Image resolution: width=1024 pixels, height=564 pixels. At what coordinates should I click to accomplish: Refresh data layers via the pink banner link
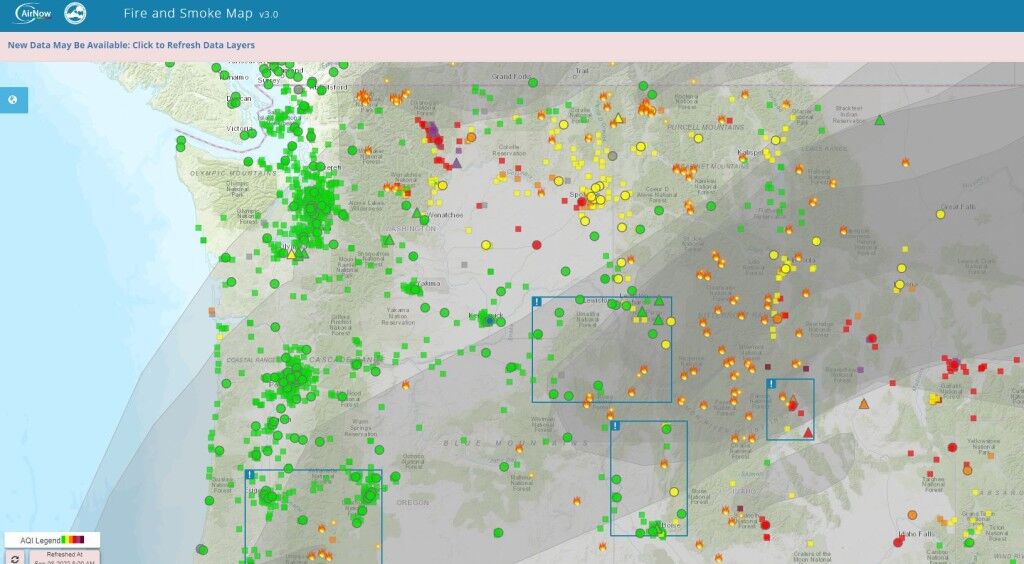coord(131,45)
